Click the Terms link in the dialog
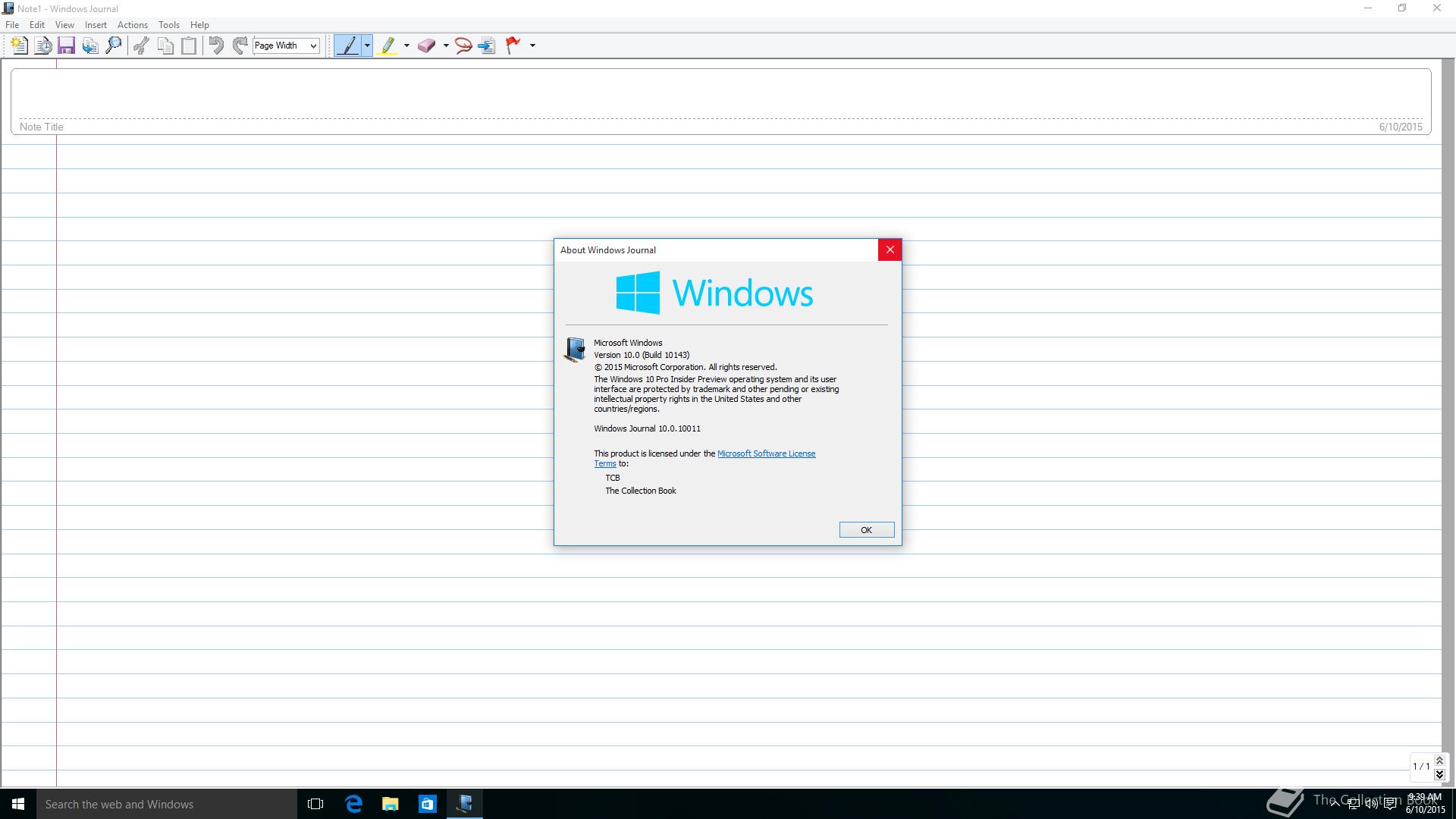Screen dimensions: 1456x819 tap(604, 463)
